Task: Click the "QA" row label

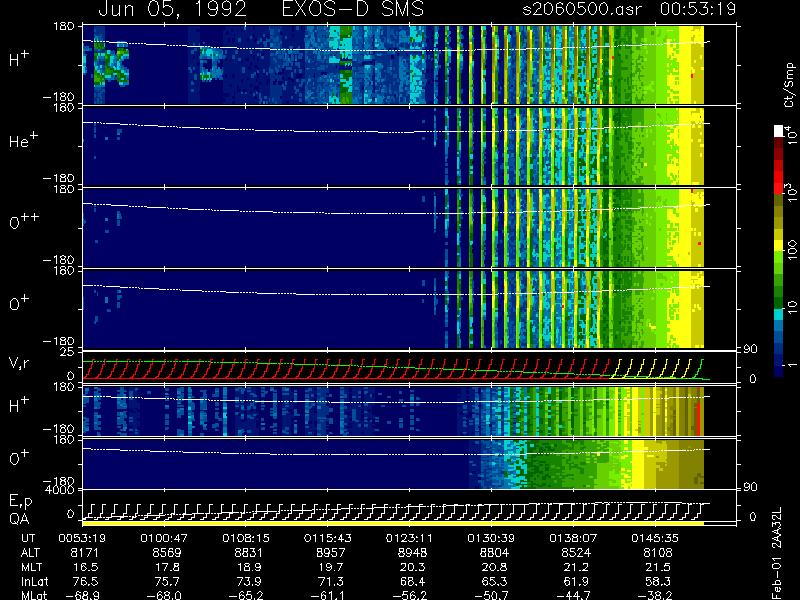Action: (x=19, y=519)
